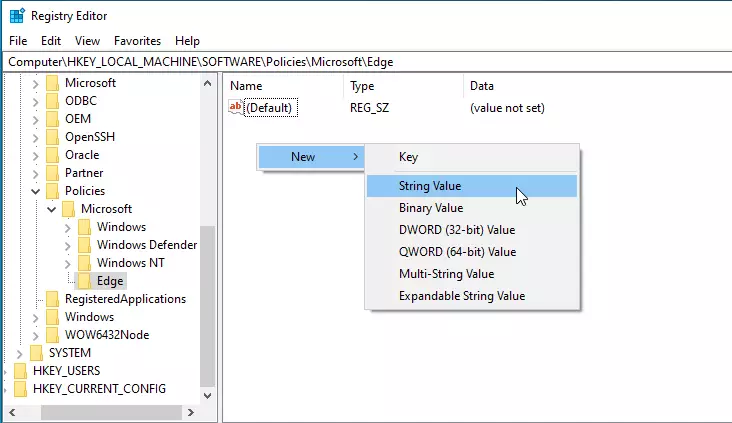Choose Key from the New submenu

point(472,157)
